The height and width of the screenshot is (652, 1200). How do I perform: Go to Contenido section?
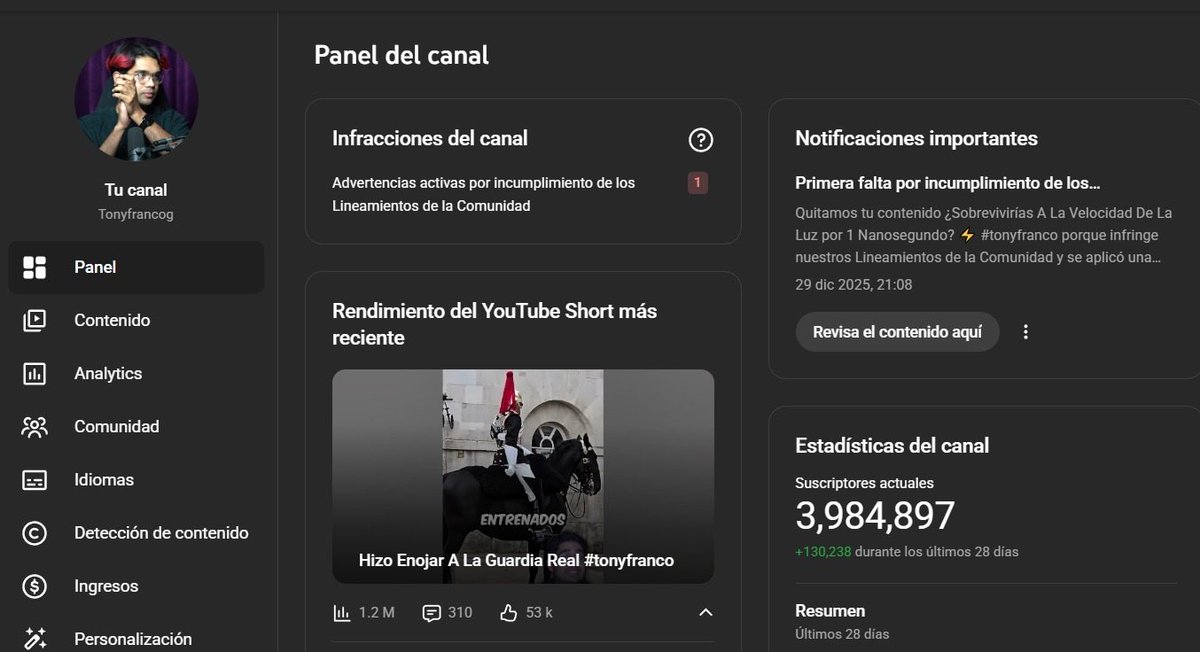tap(136, 320)
